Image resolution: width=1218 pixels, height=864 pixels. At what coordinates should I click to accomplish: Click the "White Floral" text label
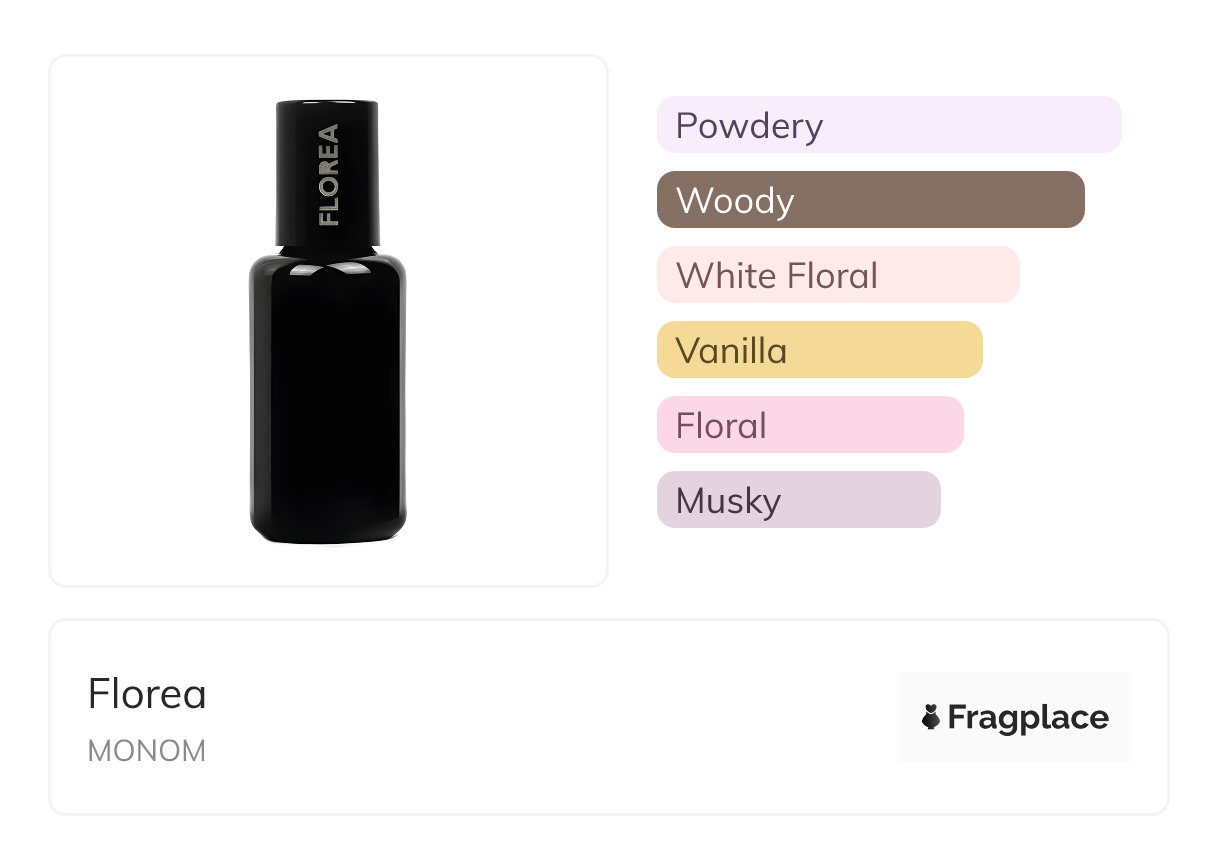[x=777, y=276]
